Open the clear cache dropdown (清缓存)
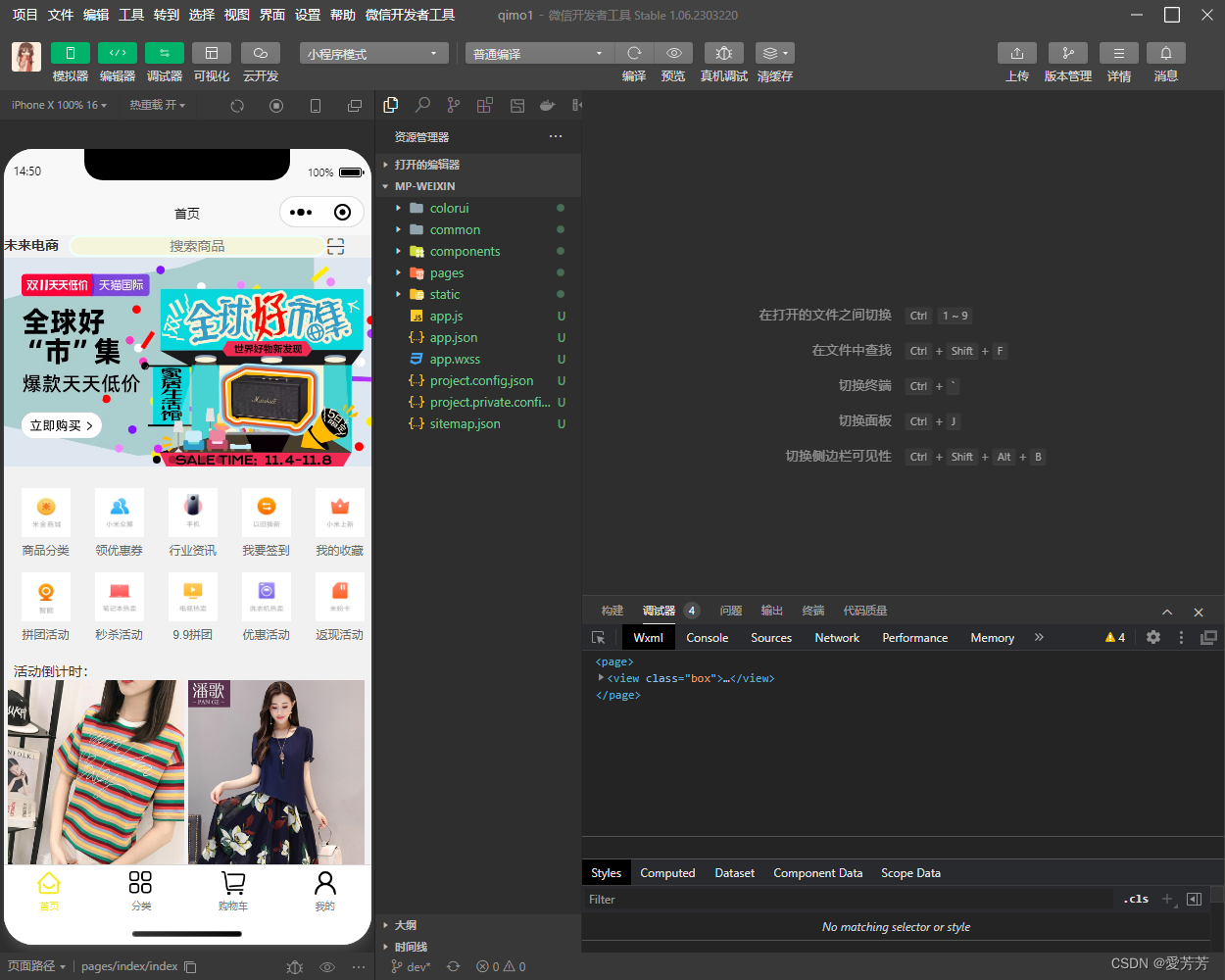This screenshot has width=1225, height=980. [x=775, y=53]
